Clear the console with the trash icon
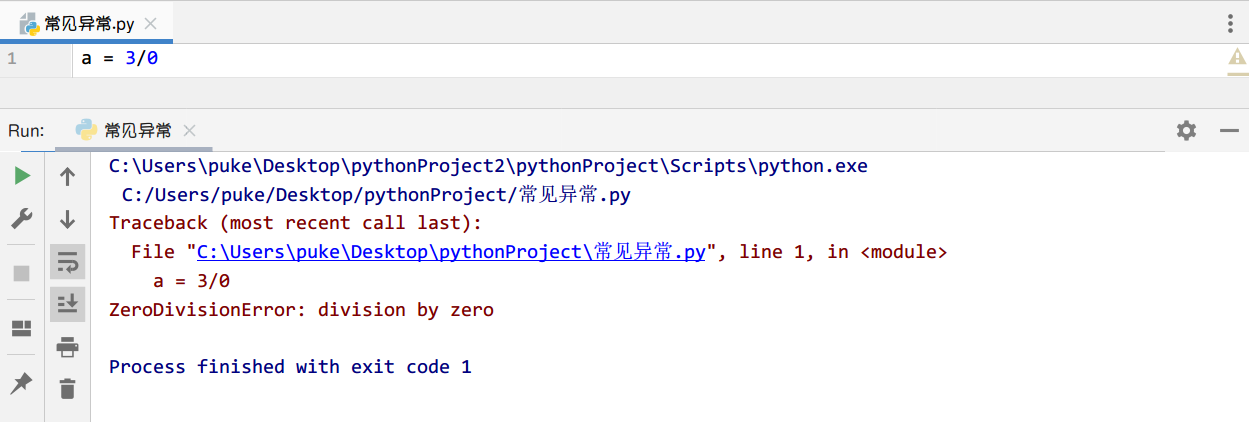Screen dimensions: 1249x422 coord(68,389)
